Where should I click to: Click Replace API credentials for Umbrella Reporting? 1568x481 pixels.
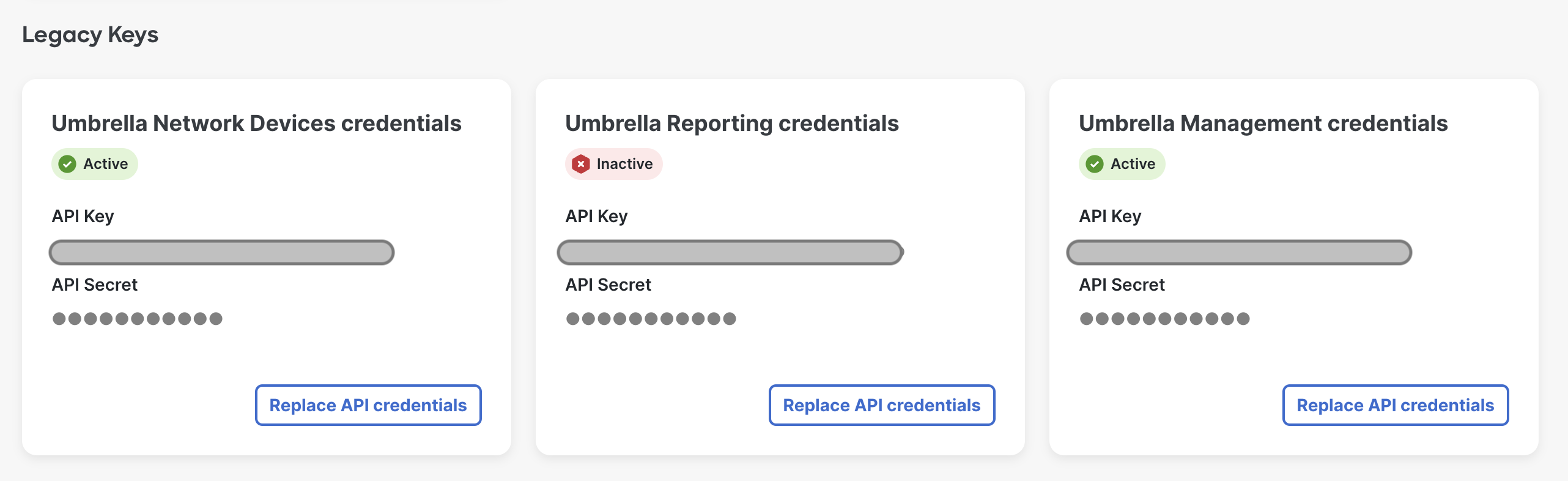[x=881, y=405]
